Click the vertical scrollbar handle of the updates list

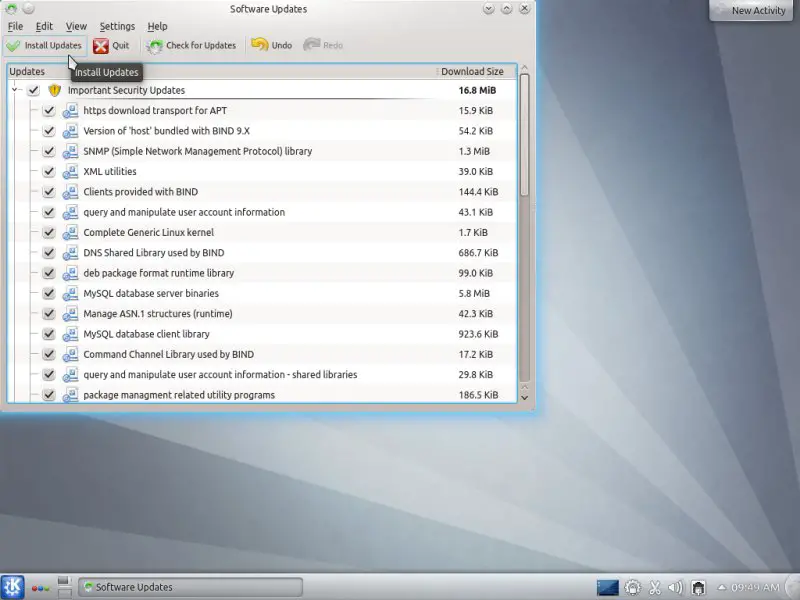coord(524,135)
